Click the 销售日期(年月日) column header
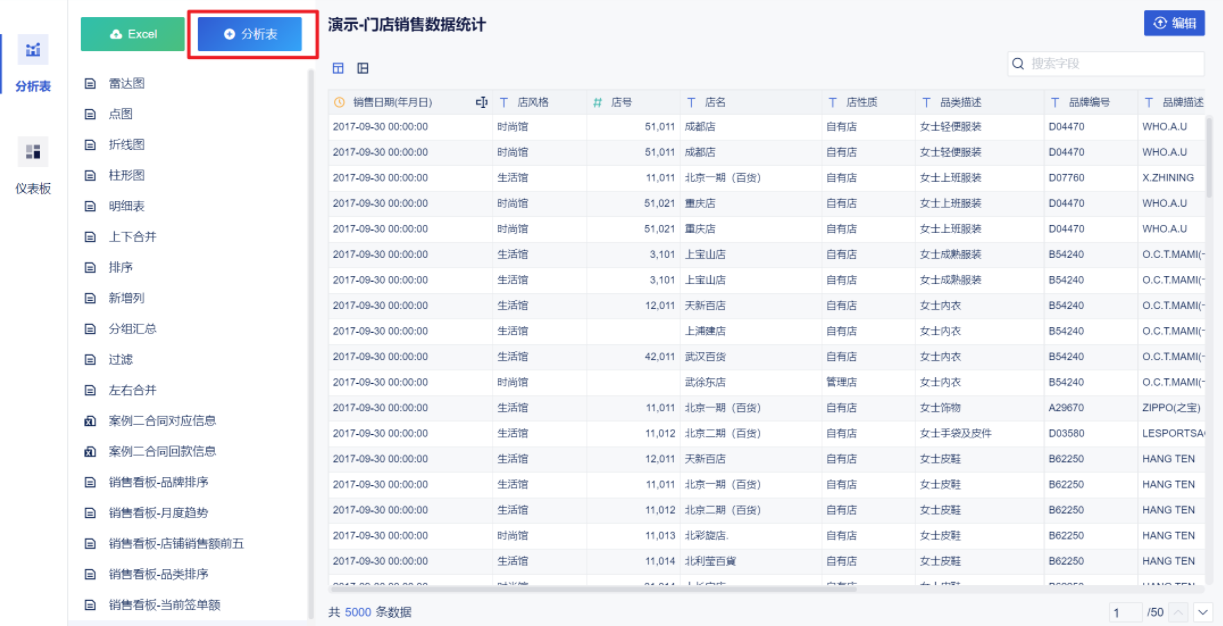1223x626 pixels. (410, 102)
